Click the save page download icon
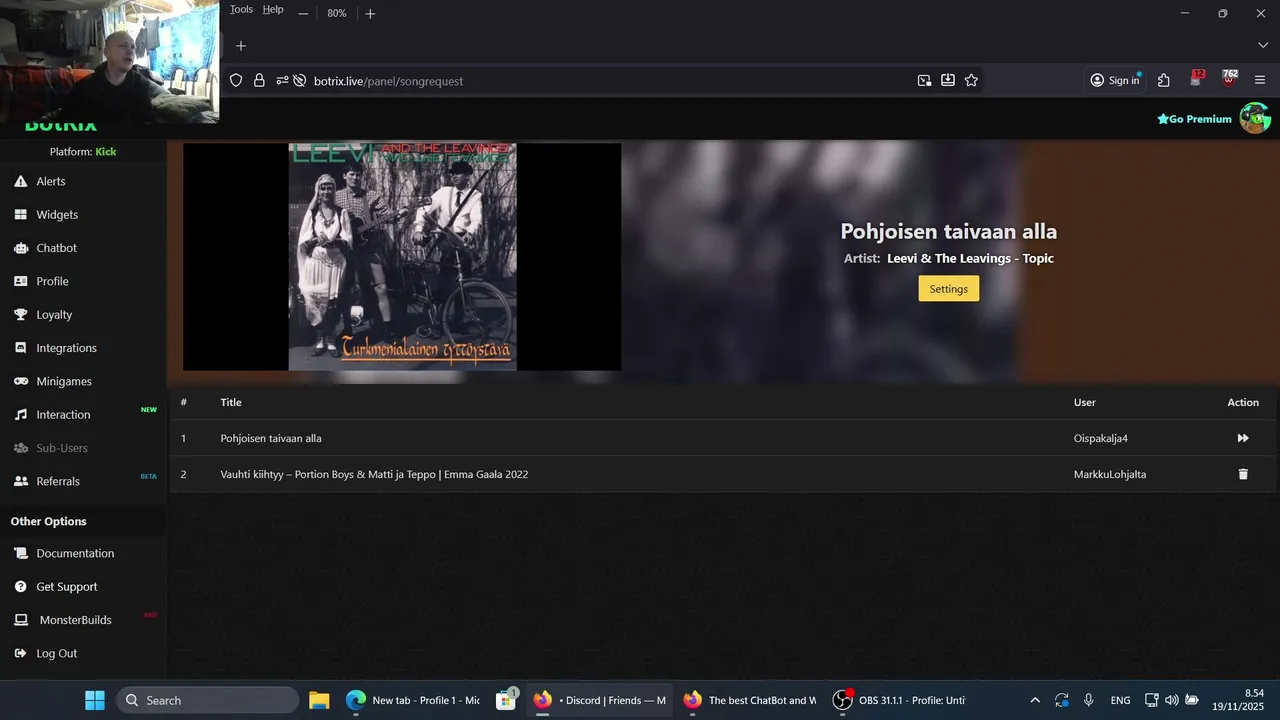This screenshot has width=1280, height=720. (947, 80)
